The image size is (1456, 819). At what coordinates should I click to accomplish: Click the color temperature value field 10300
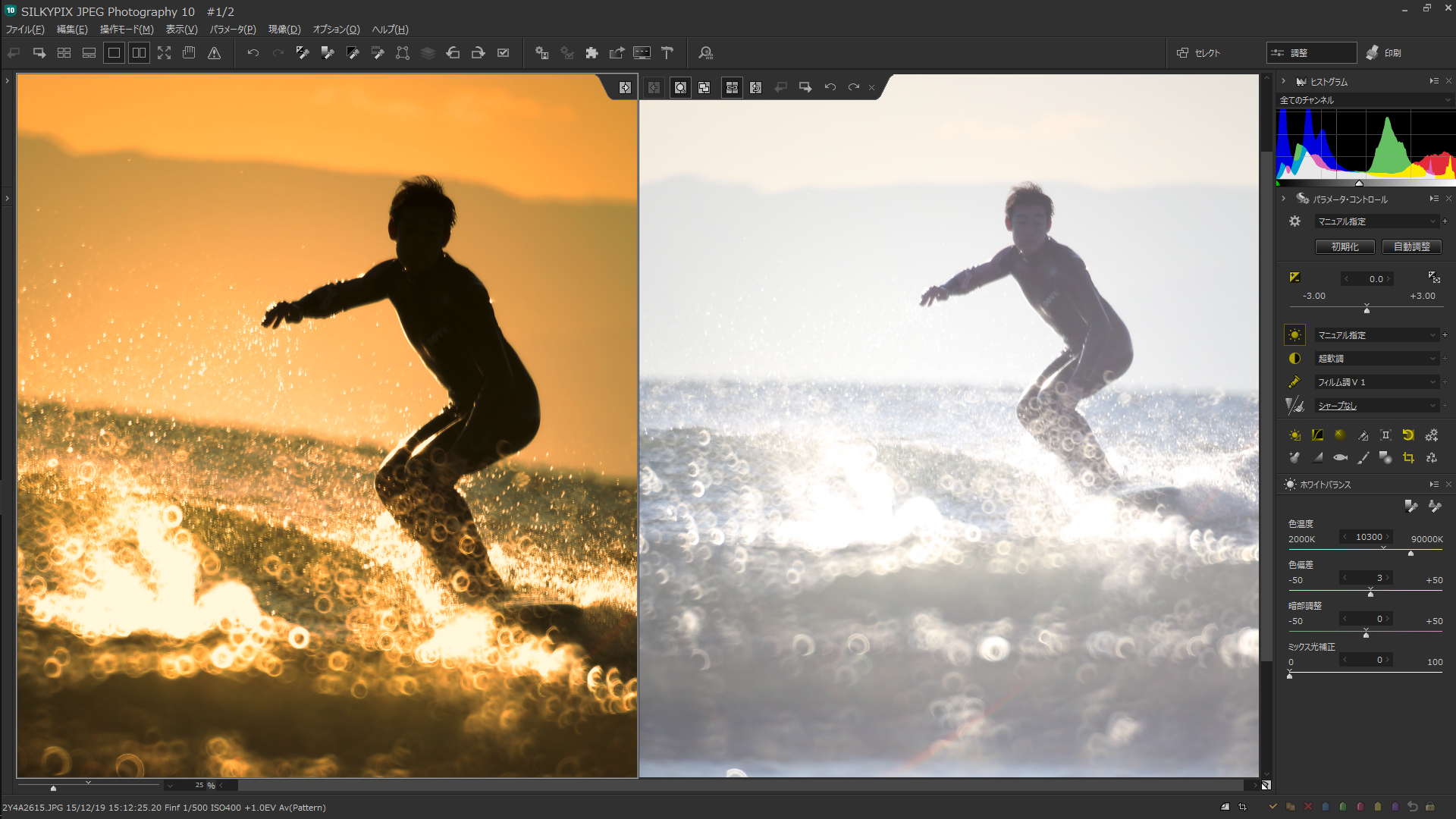(1368, 537)
